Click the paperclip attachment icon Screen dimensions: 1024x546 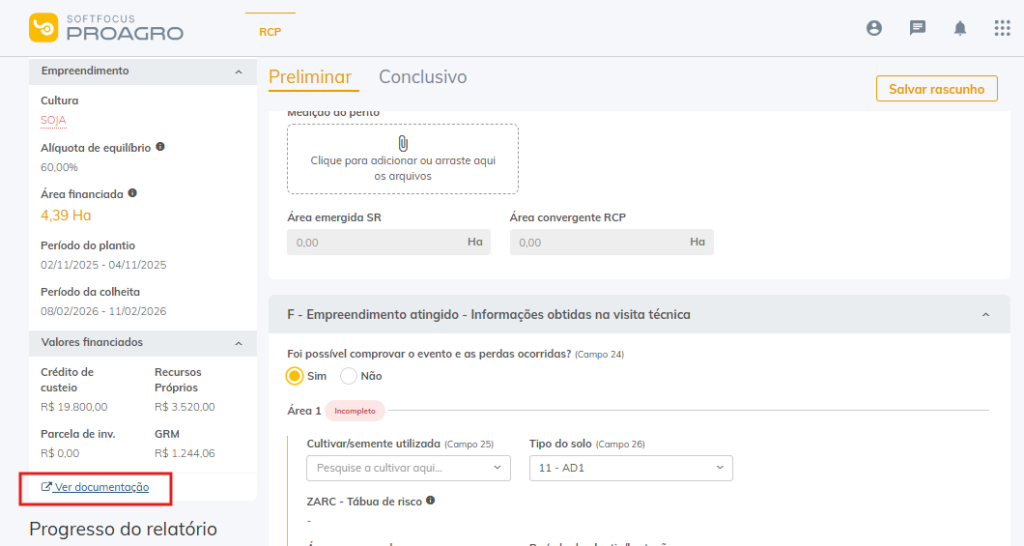[x=403, y=143]
